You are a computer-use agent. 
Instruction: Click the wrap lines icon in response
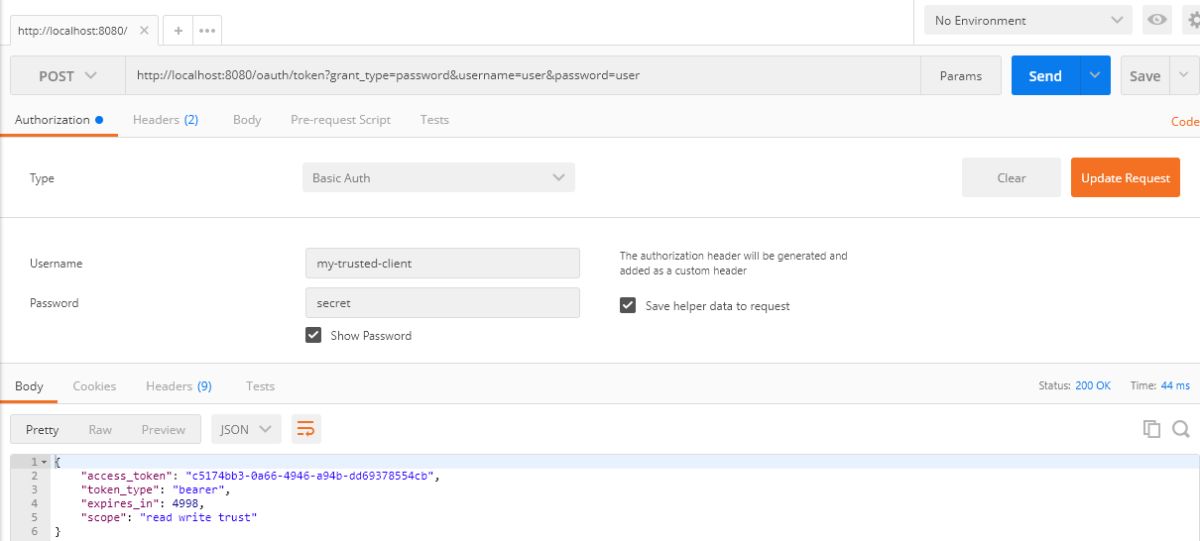pyautogui.click(x=306, y=429)
